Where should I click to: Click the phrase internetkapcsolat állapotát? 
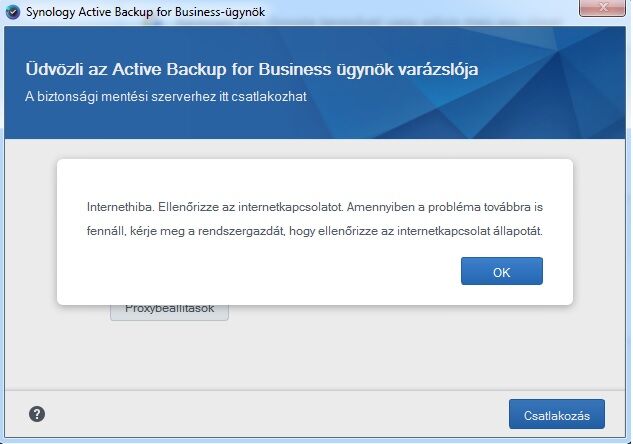tap(470, 231)
